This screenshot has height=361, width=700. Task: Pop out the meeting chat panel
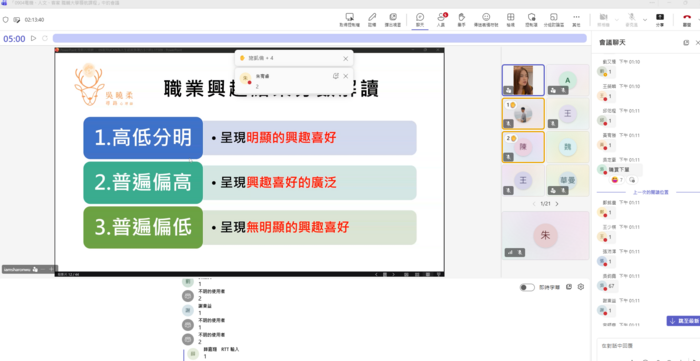686,43
